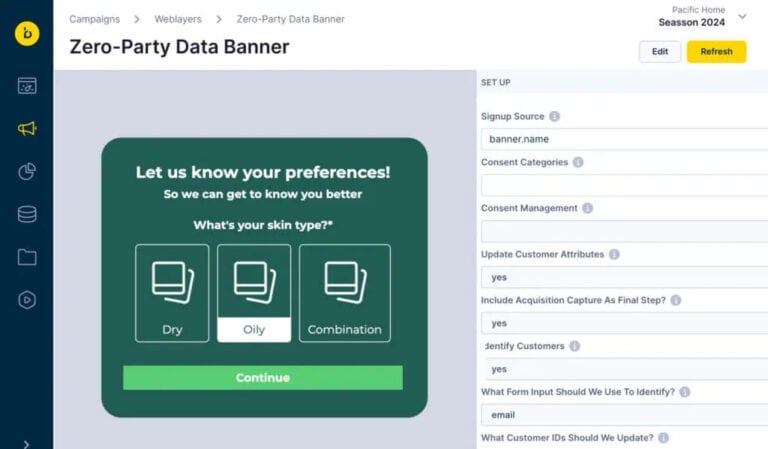
Task: Show info for Include Acquisition Capture
Action: tap(676, 300)
